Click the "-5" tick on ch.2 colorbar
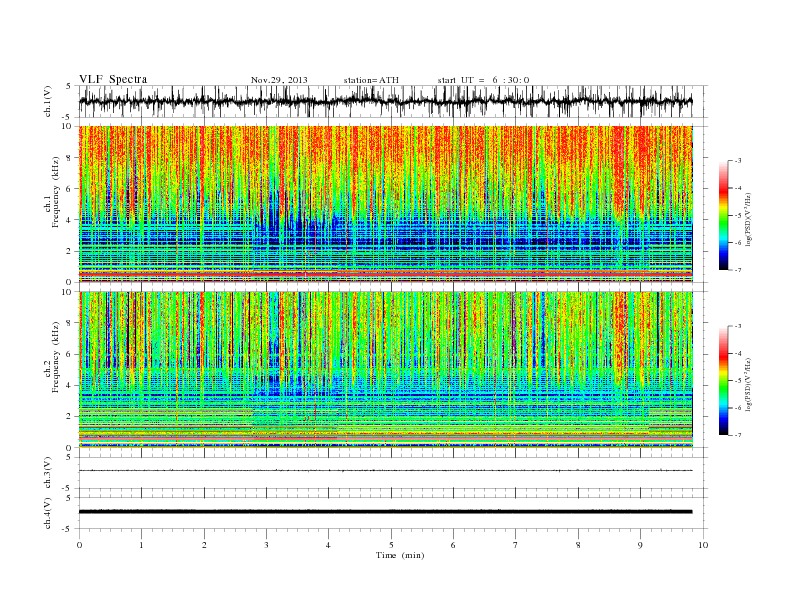Viewport: 792px width, 612px height. (x=738, y=381)
